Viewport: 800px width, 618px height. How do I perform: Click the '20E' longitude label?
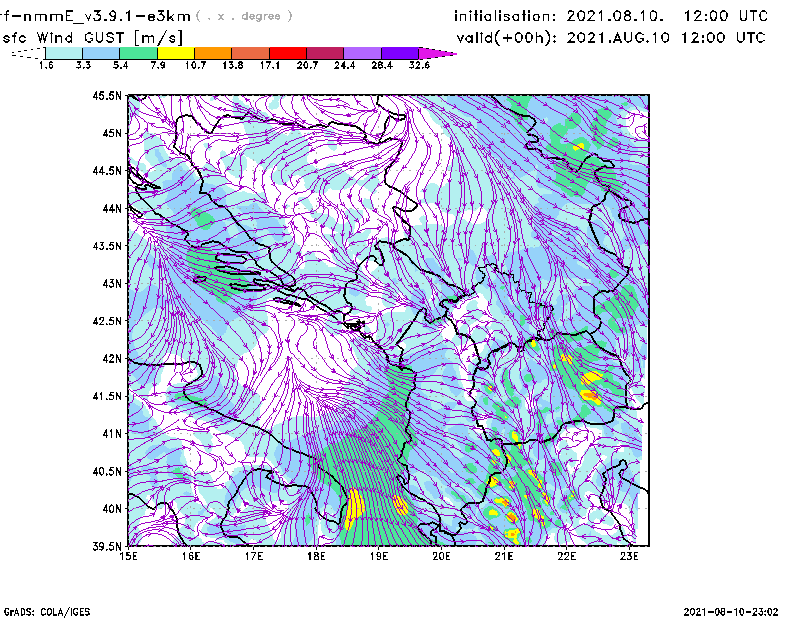[441, 556]
